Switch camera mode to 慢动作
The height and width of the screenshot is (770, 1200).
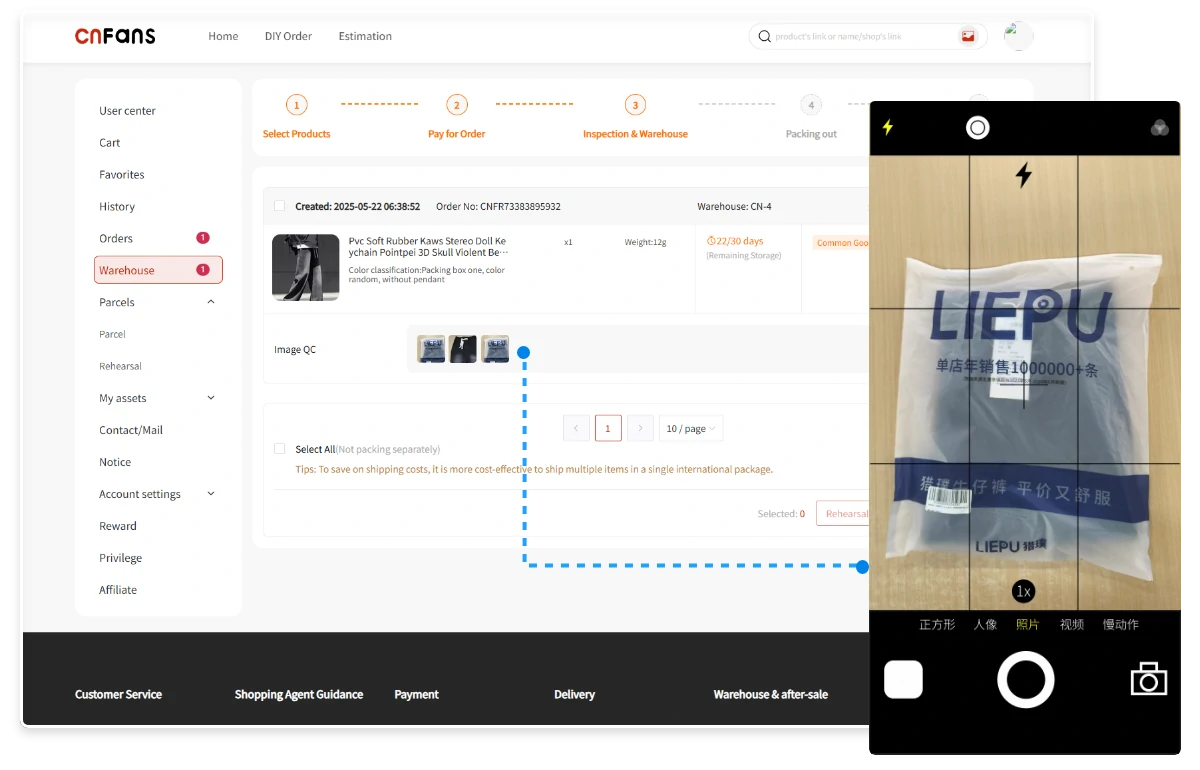[x=1121, y=624]
